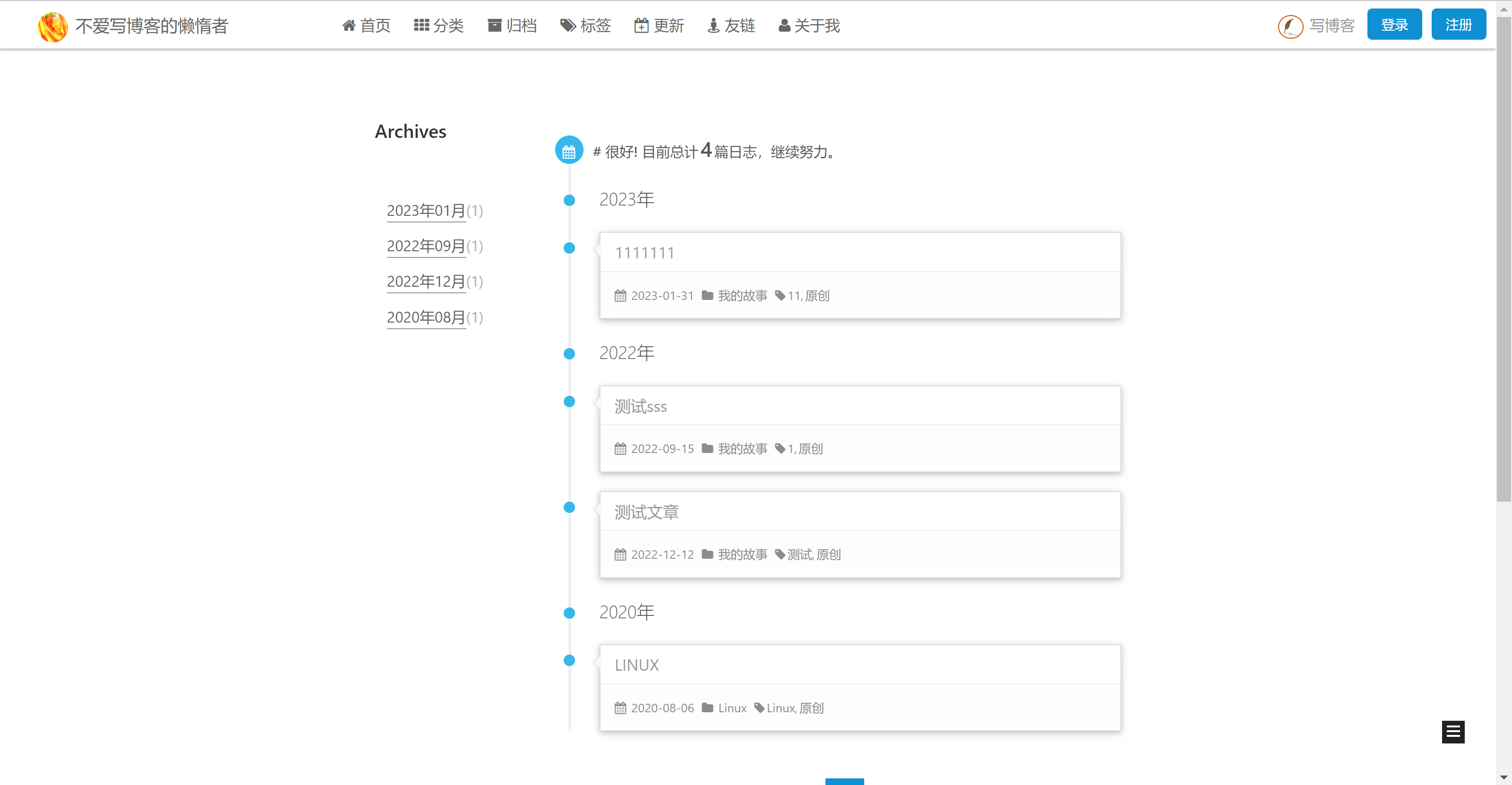Image resolution: width=1512 pixels, height=785 pixels.
Task: Click the page vertical scrollbar thumb
Action: (x=1504, y=258)
